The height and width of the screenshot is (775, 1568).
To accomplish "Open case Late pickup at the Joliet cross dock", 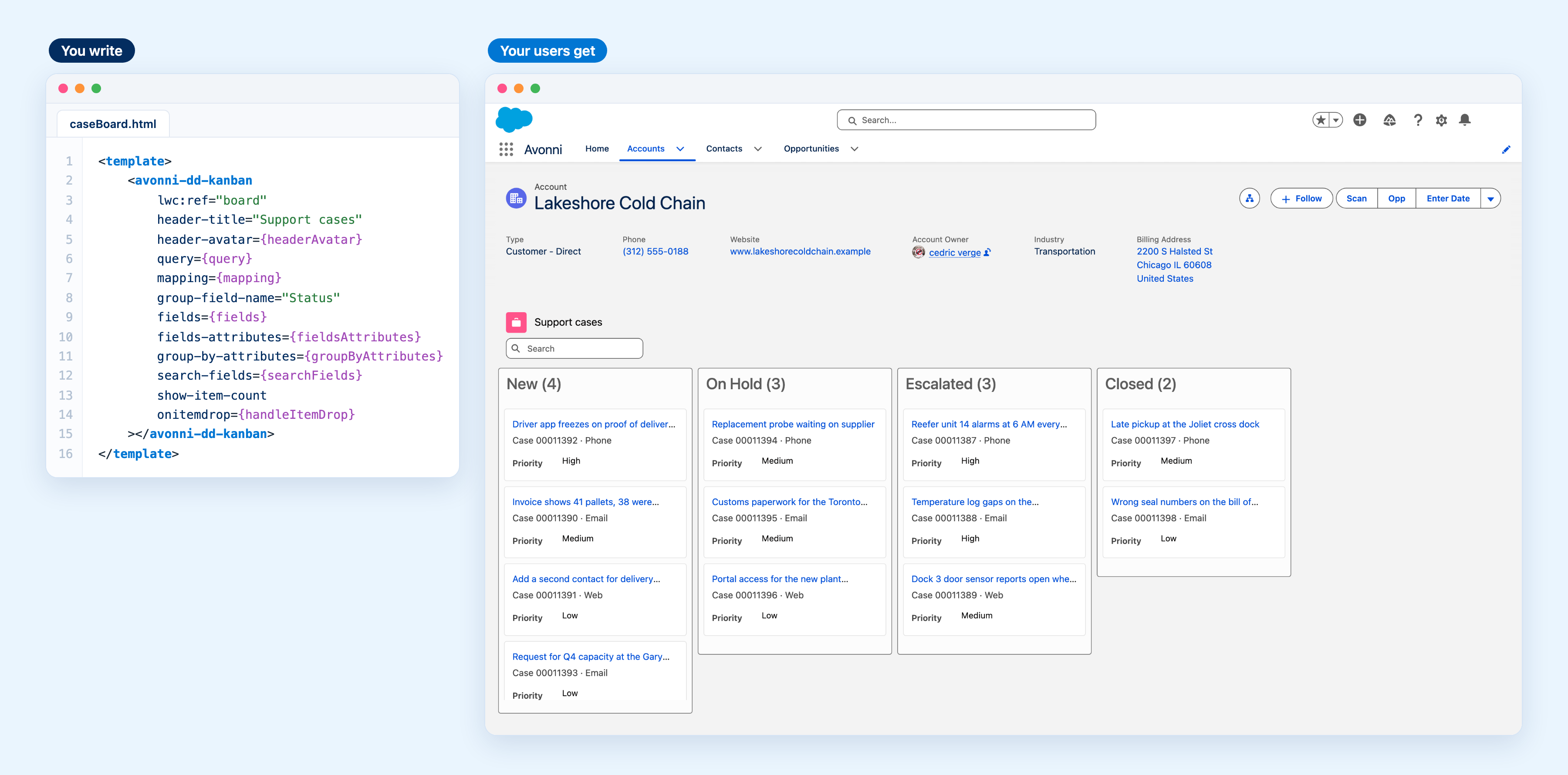I will pyautogui.click(x=1185, y=425).
